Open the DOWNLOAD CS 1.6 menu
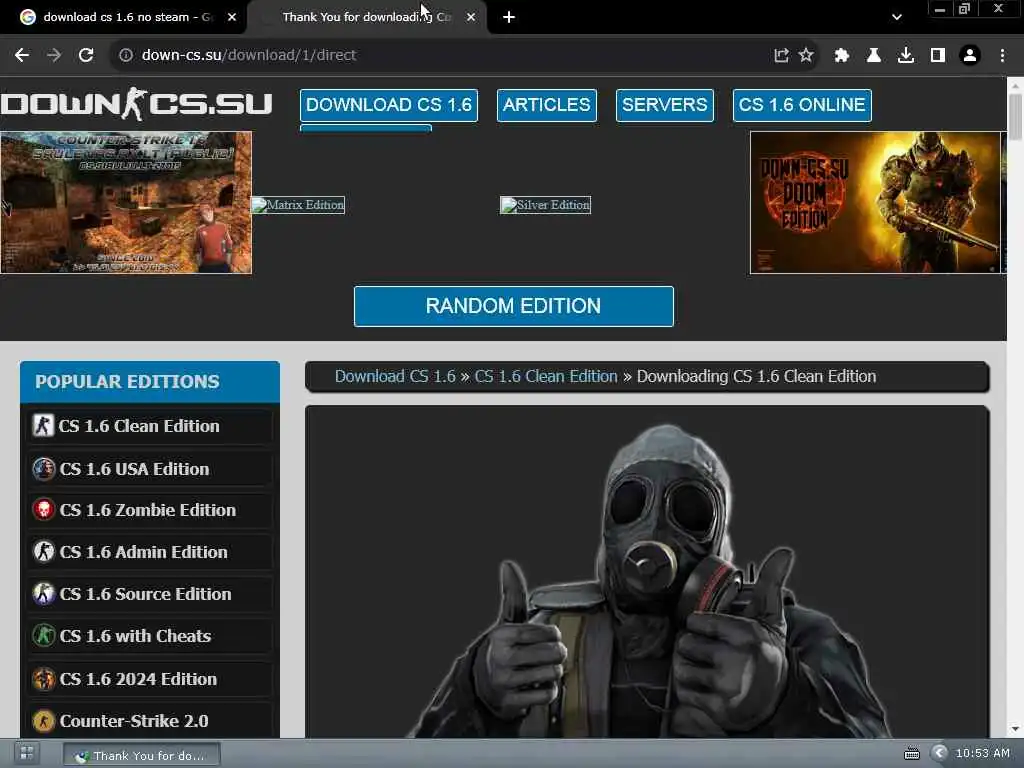The image size is (1024, 768). point(389,105)
